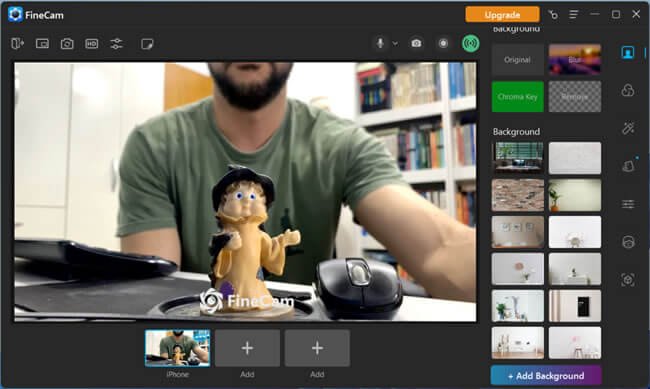Image resolution: width=650 pixels, height=389 pixels.
Task: Choose the room with green plants background
Action: (x=517, y=306)
